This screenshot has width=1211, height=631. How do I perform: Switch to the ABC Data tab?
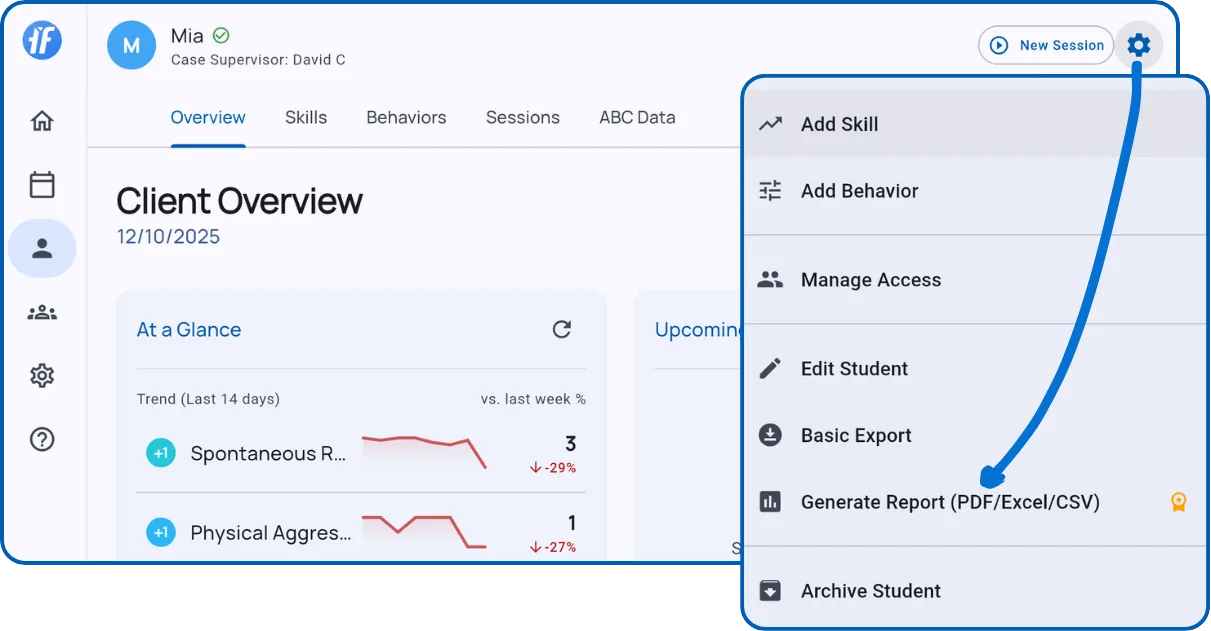click(x=637, y=117)
